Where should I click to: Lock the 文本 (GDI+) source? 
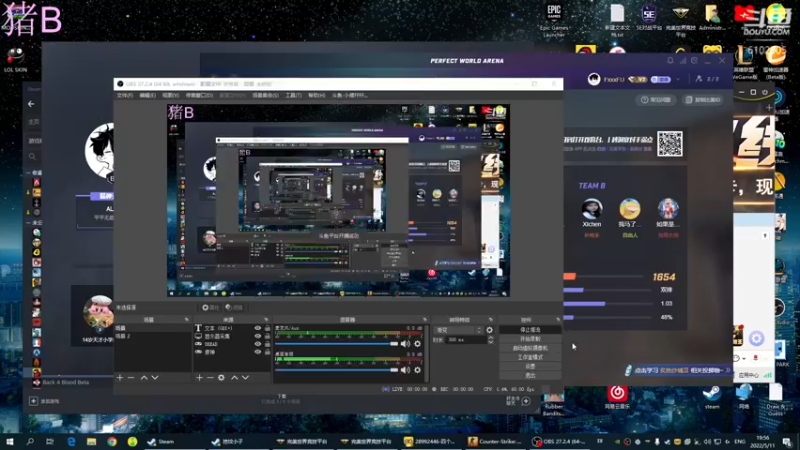click(267, 329)
